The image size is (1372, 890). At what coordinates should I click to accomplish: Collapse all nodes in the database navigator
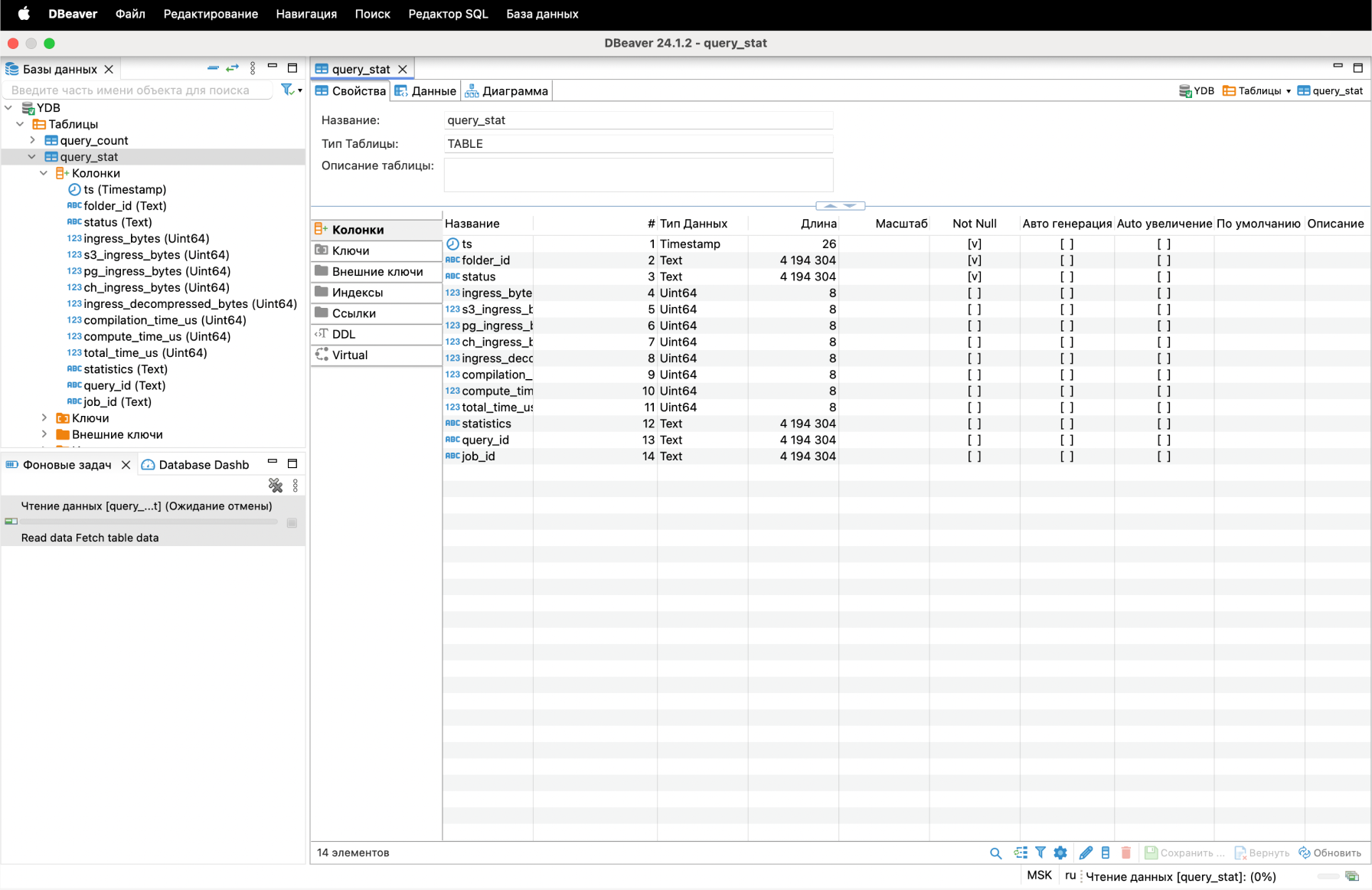[x=213, y=68]
